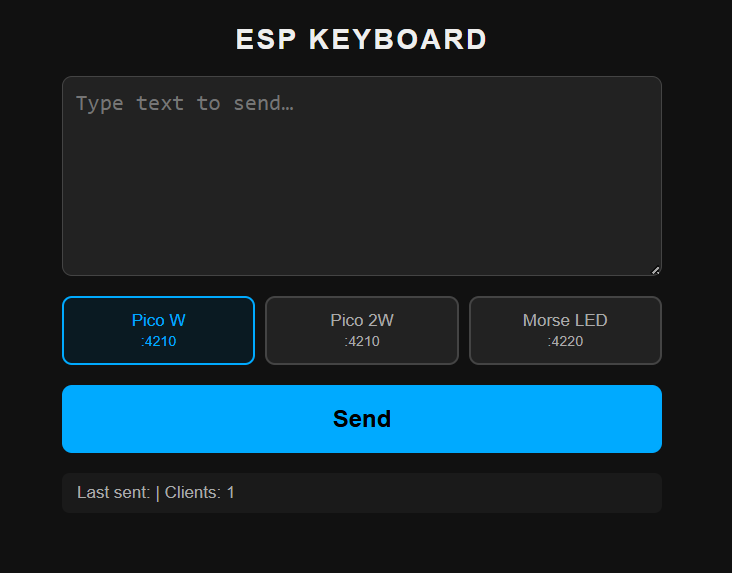Image resolution: width=732 pixels, height=573 pixels.
Task: Select the Pico 2W target
Action: (361, 330)
